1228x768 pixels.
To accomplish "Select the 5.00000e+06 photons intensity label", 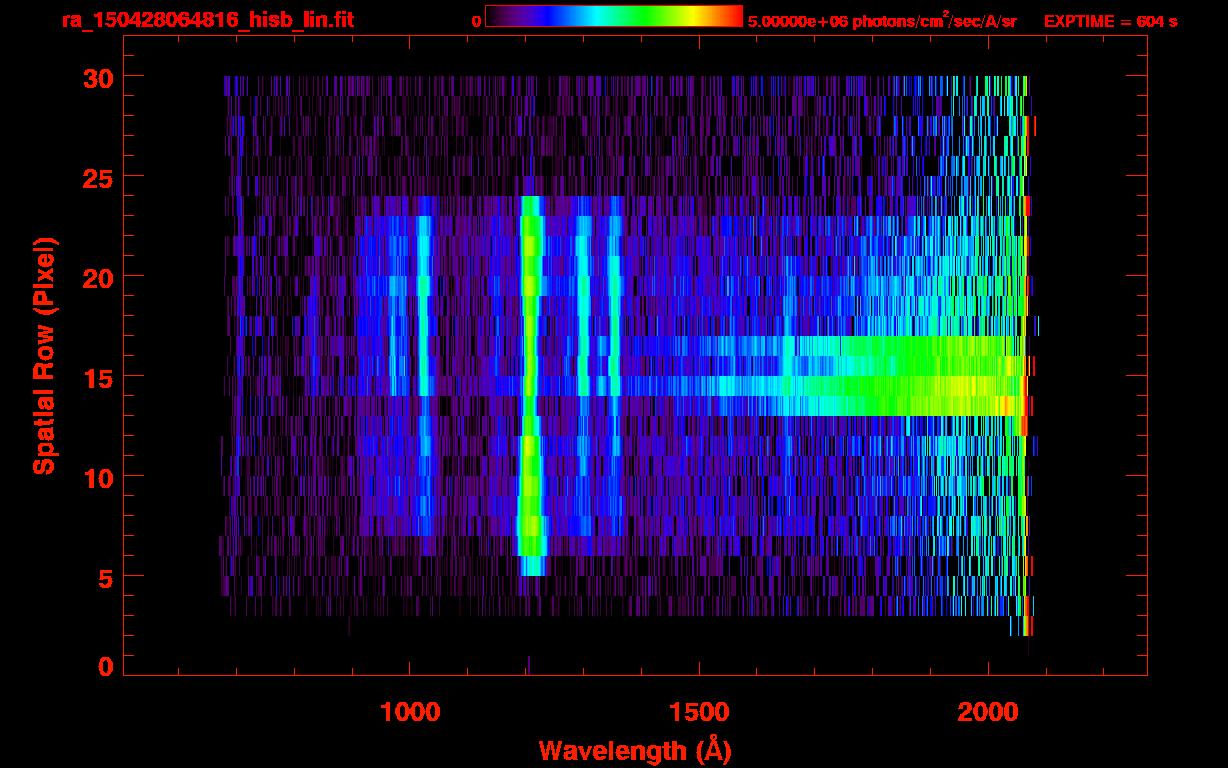I will (882, 21).
